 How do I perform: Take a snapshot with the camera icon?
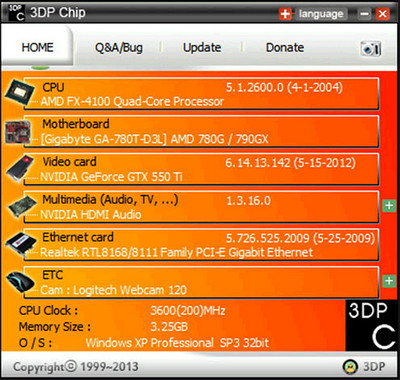tap(371, 49)
